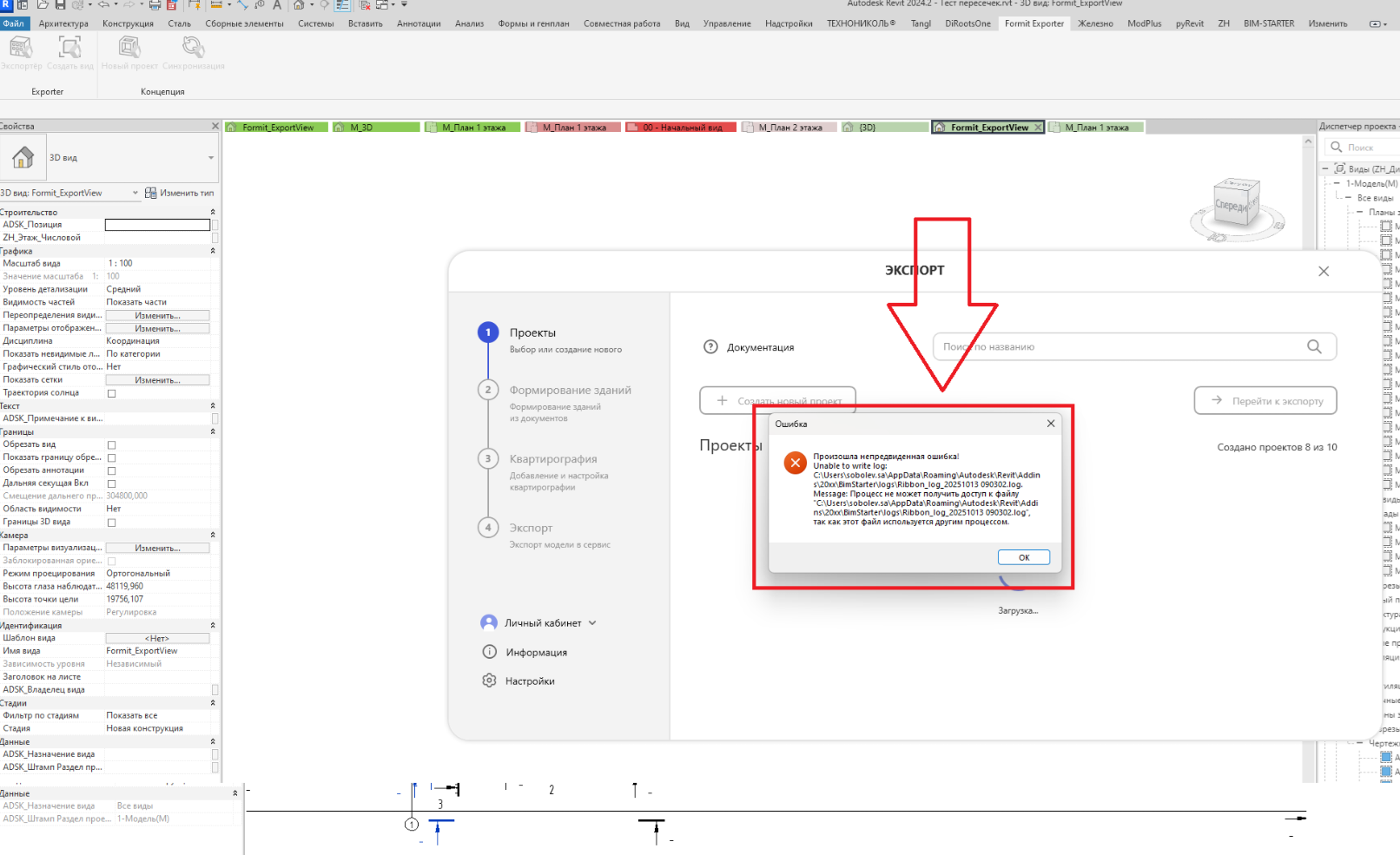The width and height of the screenshot is (1400, 855).
Task: Click the Личный кабинет user avatar icon
Action: pyautogui.click(x=489, y=622)
